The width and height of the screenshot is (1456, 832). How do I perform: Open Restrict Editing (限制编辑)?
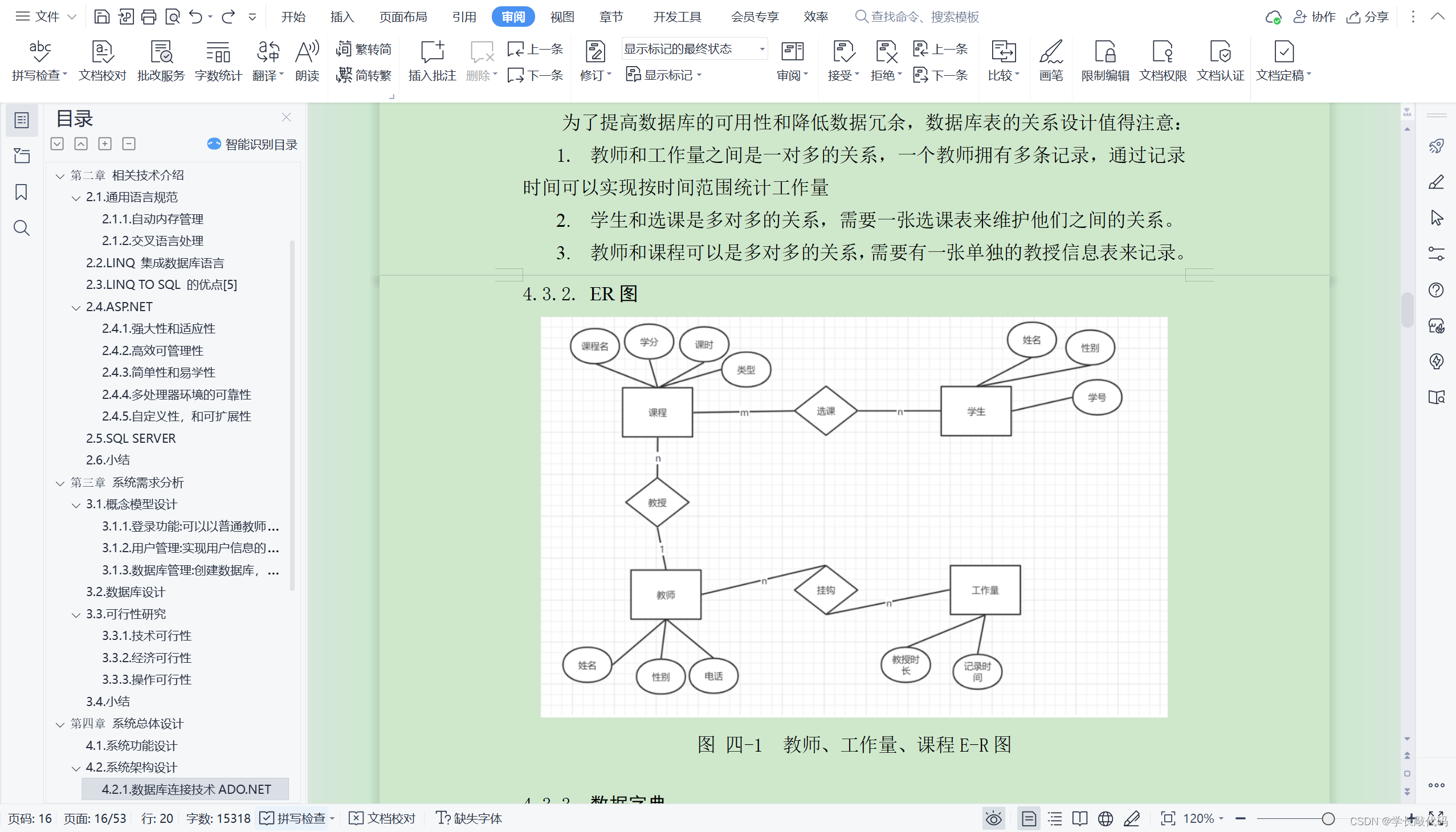click(1104, 60)
